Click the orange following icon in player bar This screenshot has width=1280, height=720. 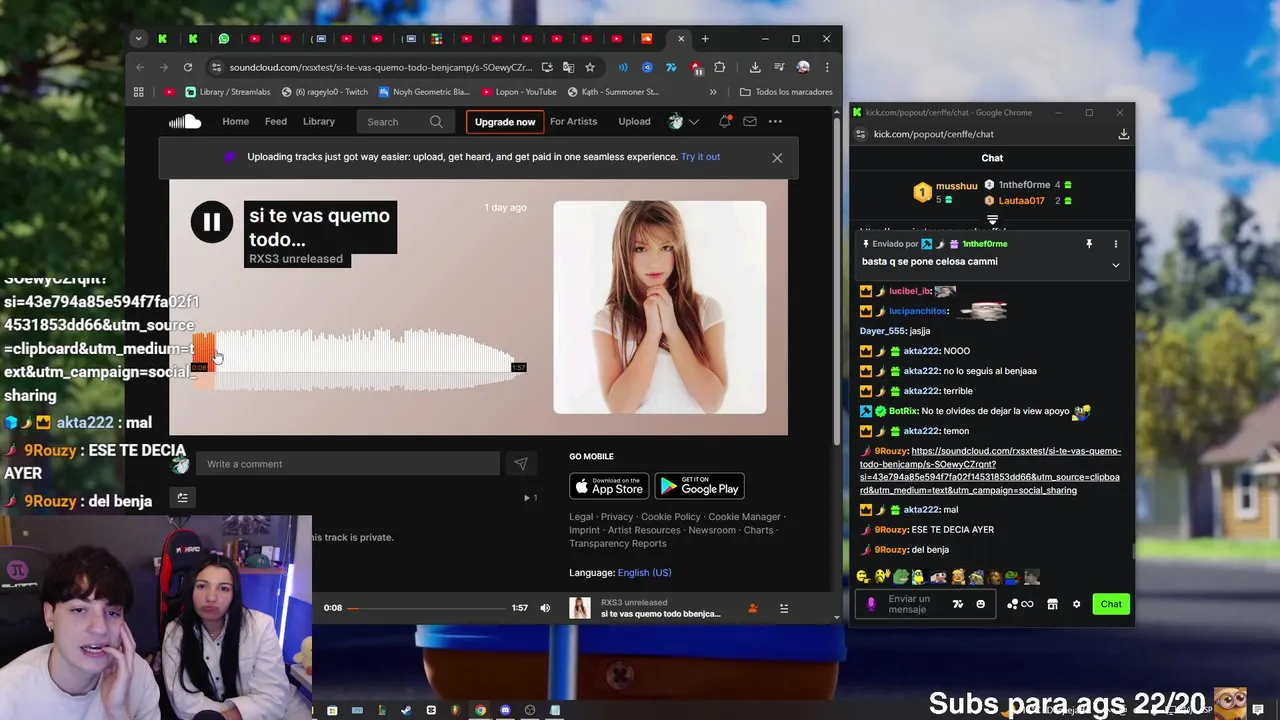753,608
